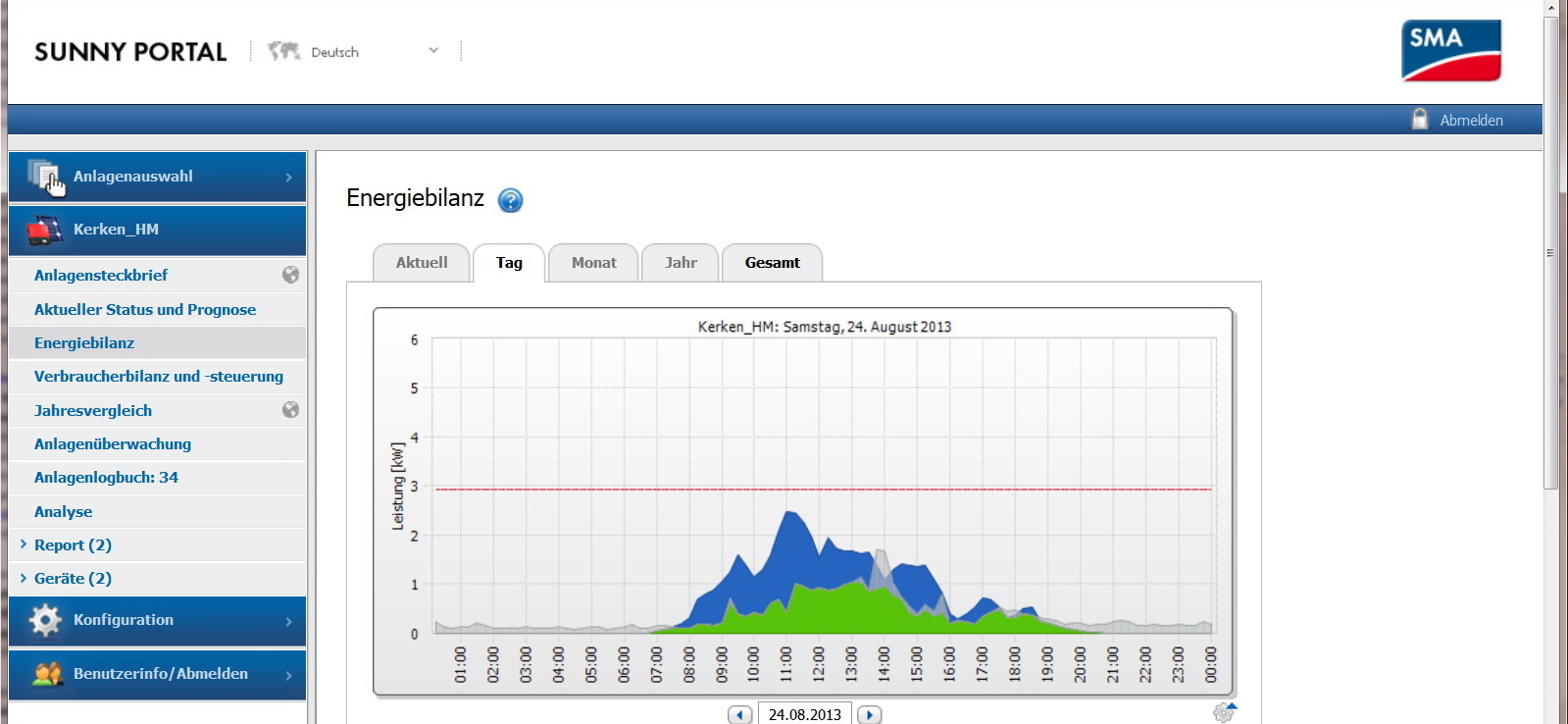Open the Jahresvergleich page

tap(92, 410)
